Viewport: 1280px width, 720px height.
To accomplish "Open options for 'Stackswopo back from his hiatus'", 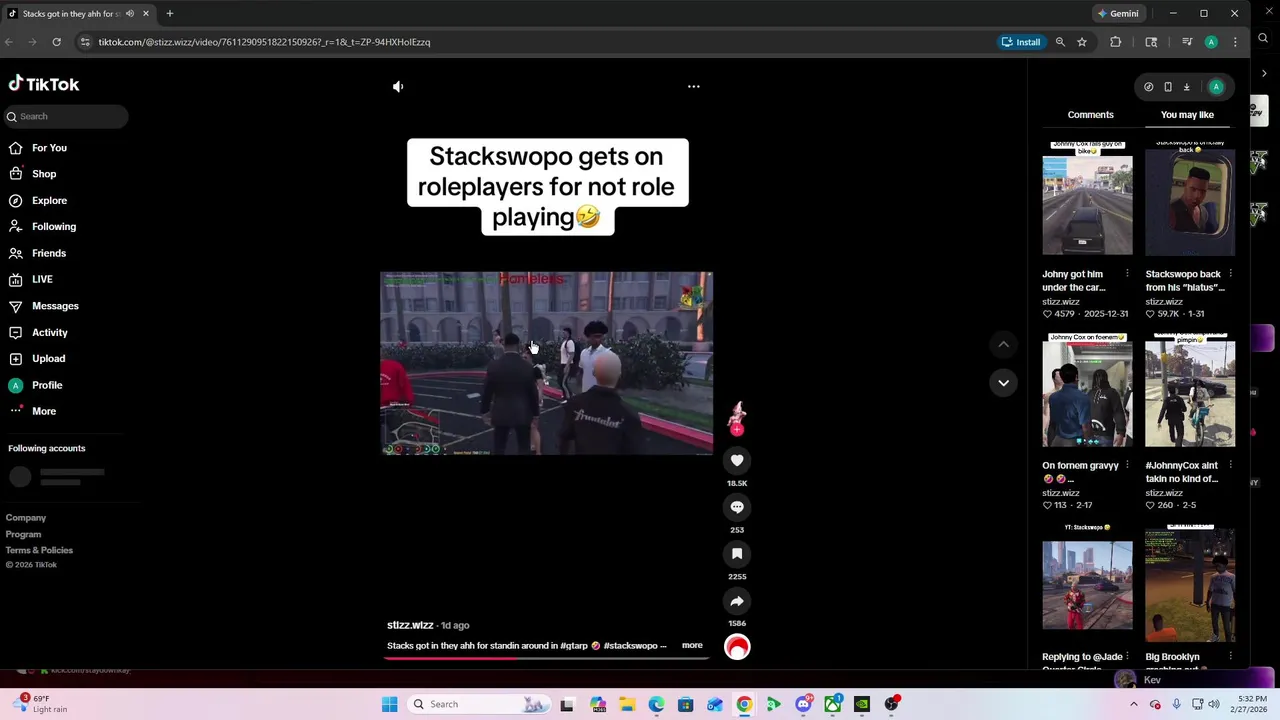I will [1230, 274].
